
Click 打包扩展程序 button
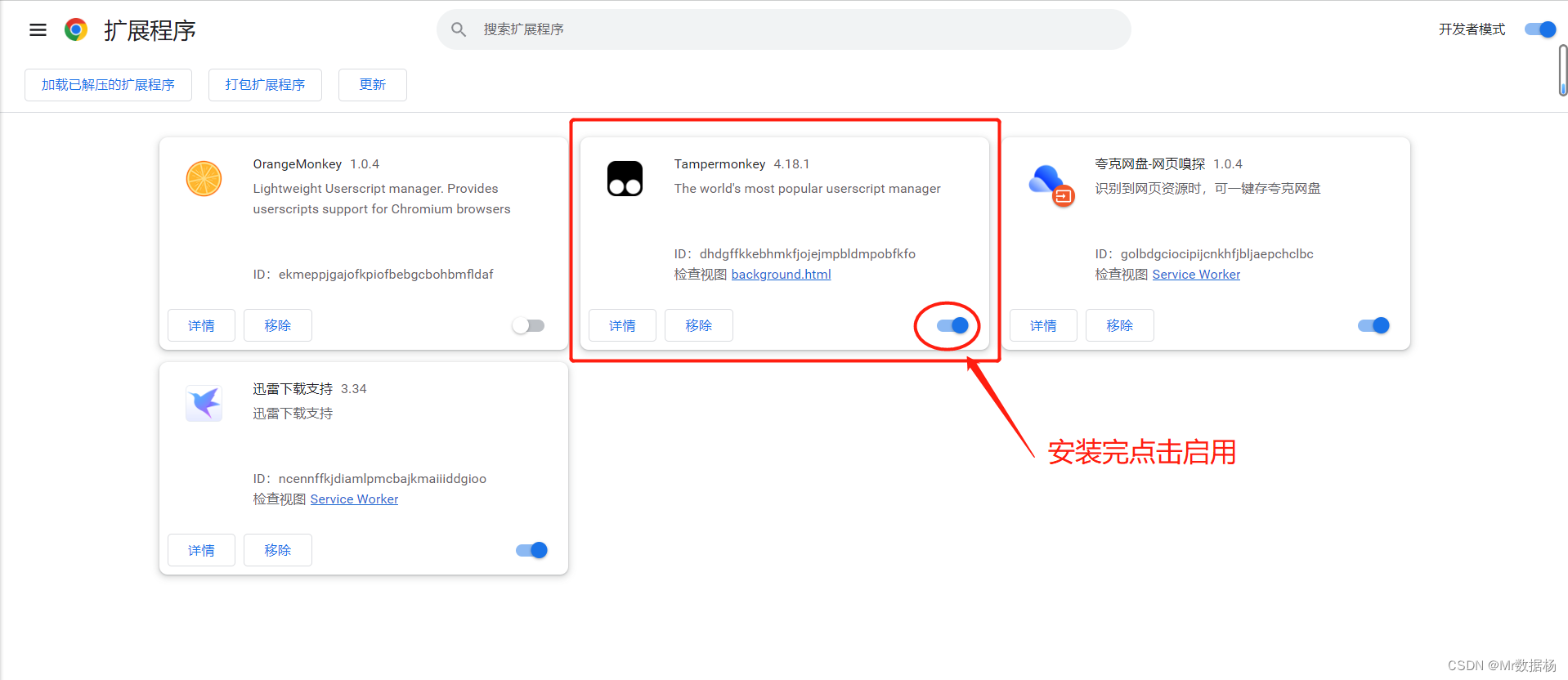[265, 85]
